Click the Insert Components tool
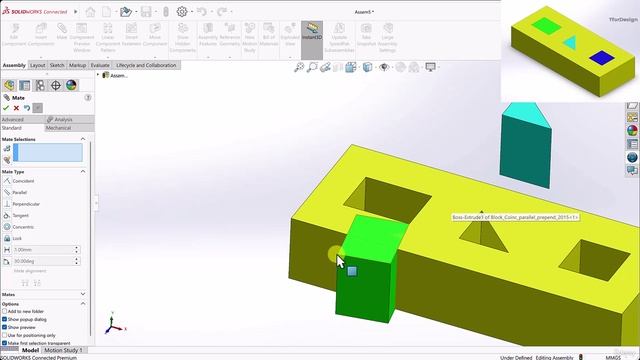Viewport: 640px width, 360px height. point(41,34)
